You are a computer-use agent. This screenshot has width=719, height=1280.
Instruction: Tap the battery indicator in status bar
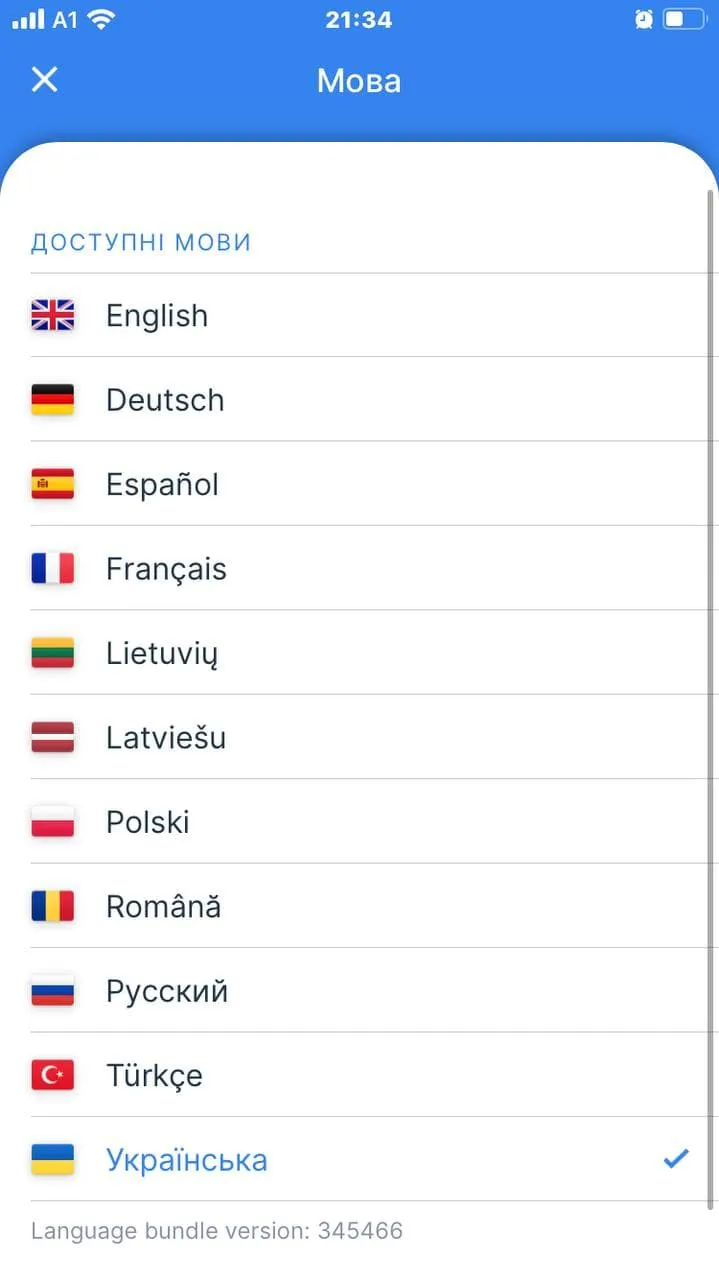tap(685, 19)
